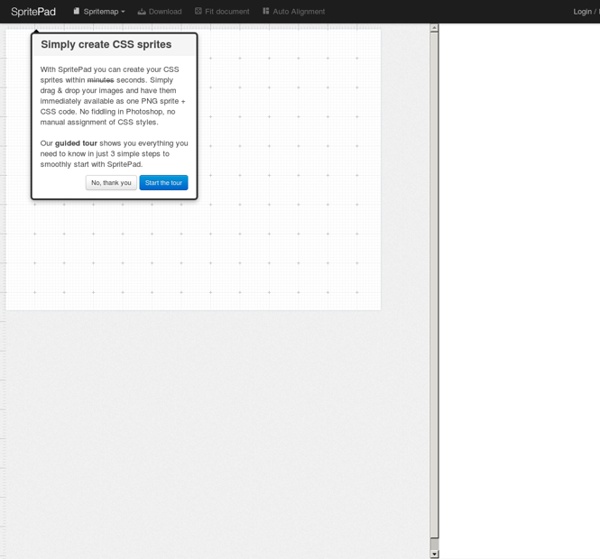Click the 'Simply create CSS sprites' heading

point(106,44)
